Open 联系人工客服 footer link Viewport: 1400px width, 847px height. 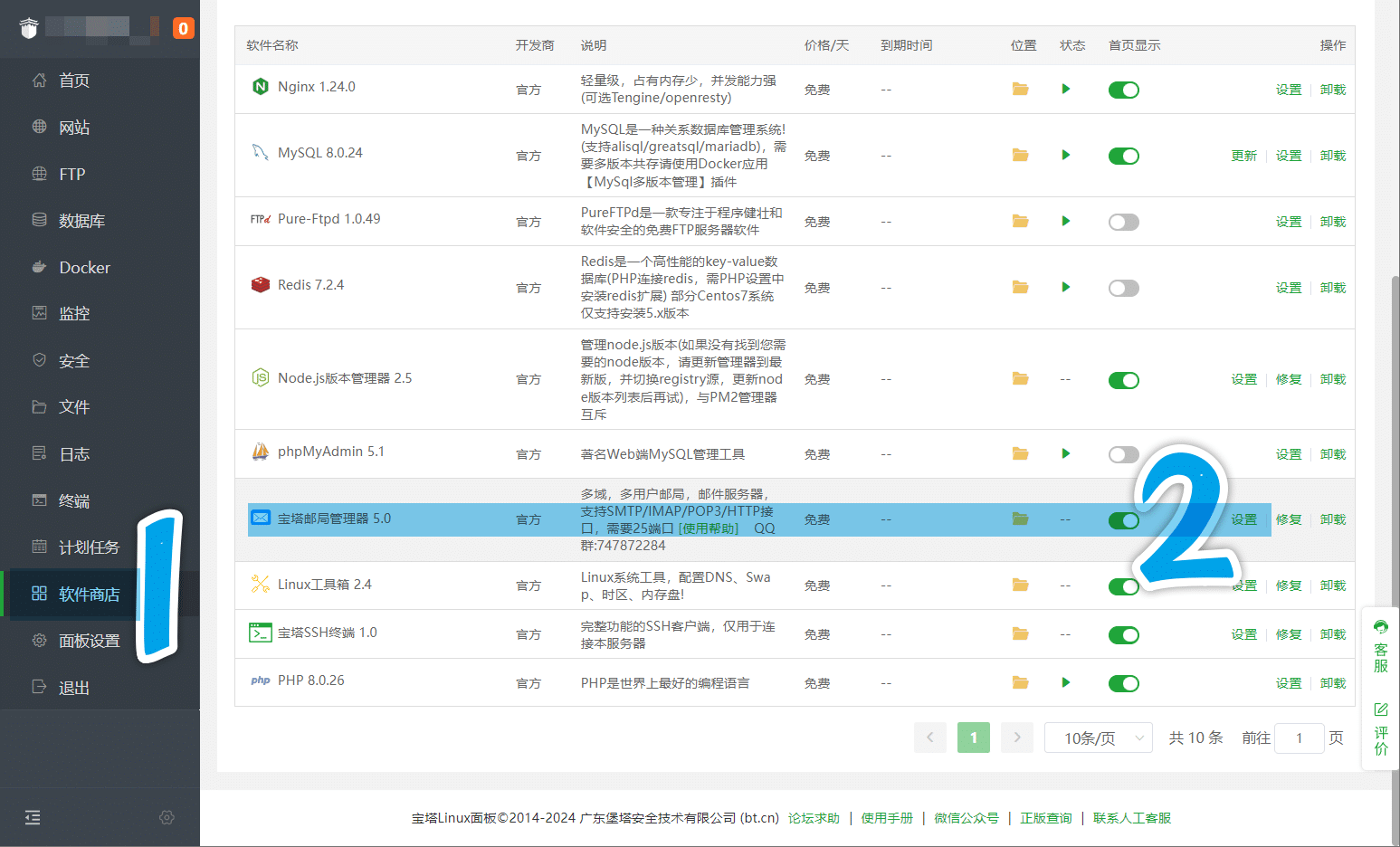point(1132,818)
